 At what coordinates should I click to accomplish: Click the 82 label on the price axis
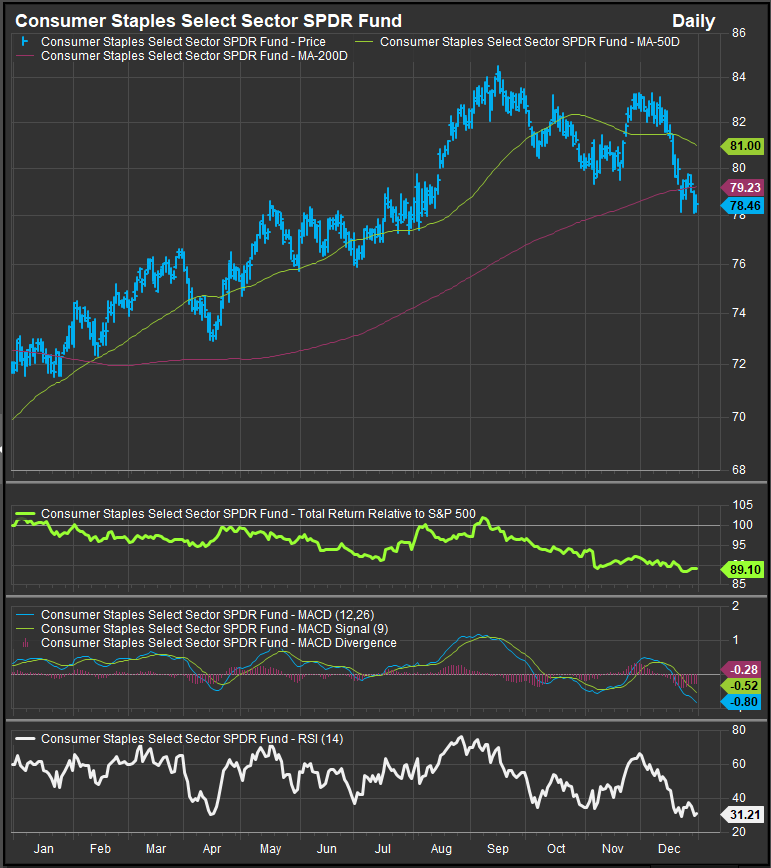point(739,122)
